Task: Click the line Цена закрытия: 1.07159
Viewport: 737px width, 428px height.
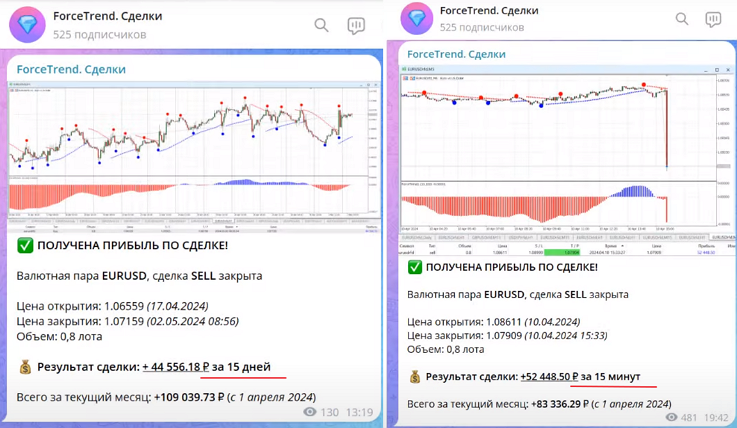Action: 128,321
